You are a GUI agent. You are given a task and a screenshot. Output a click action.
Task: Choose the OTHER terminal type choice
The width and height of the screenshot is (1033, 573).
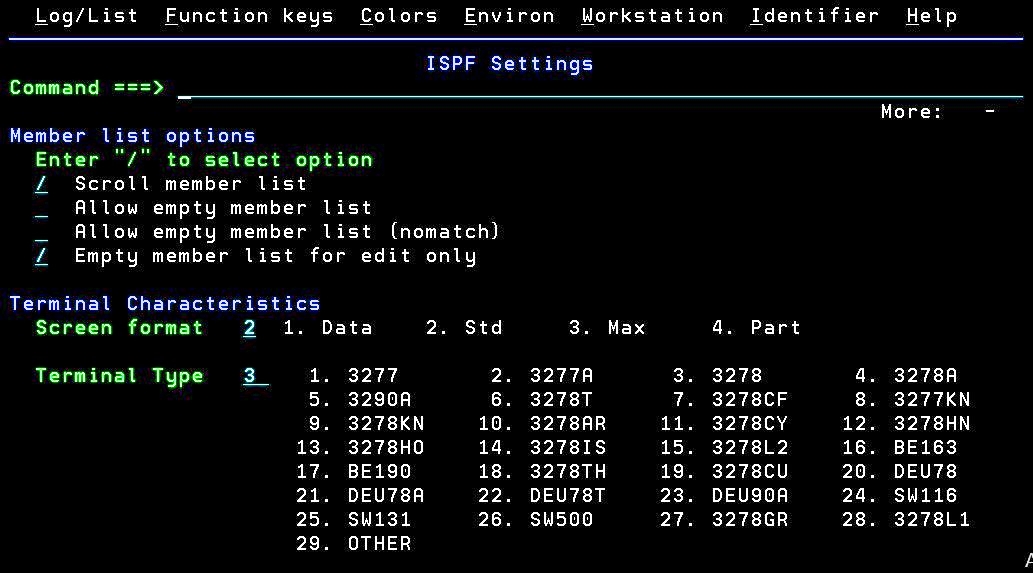(379, 544)
